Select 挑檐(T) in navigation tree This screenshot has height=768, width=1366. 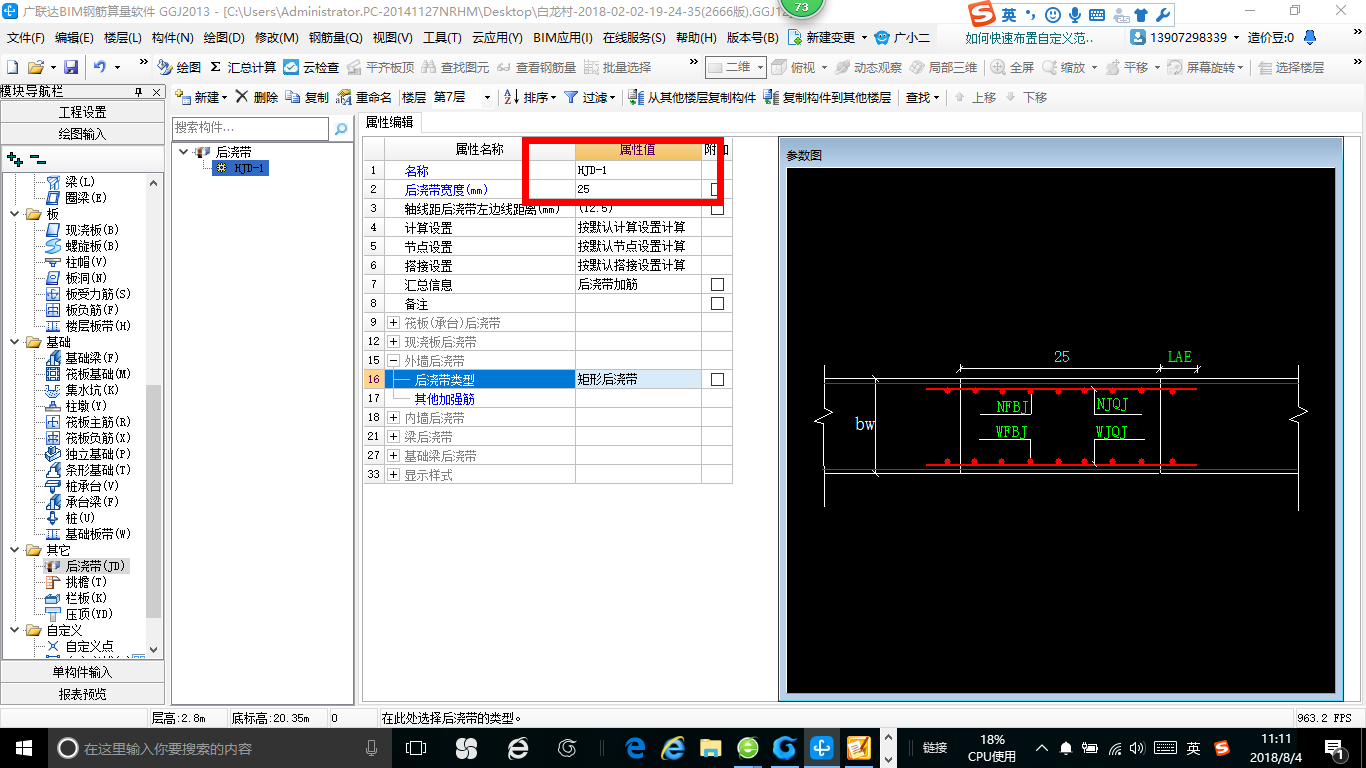point(86,582)
